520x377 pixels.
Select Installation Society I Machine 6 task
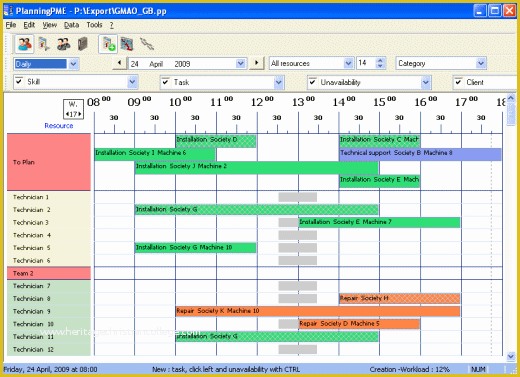coord(155,154)
